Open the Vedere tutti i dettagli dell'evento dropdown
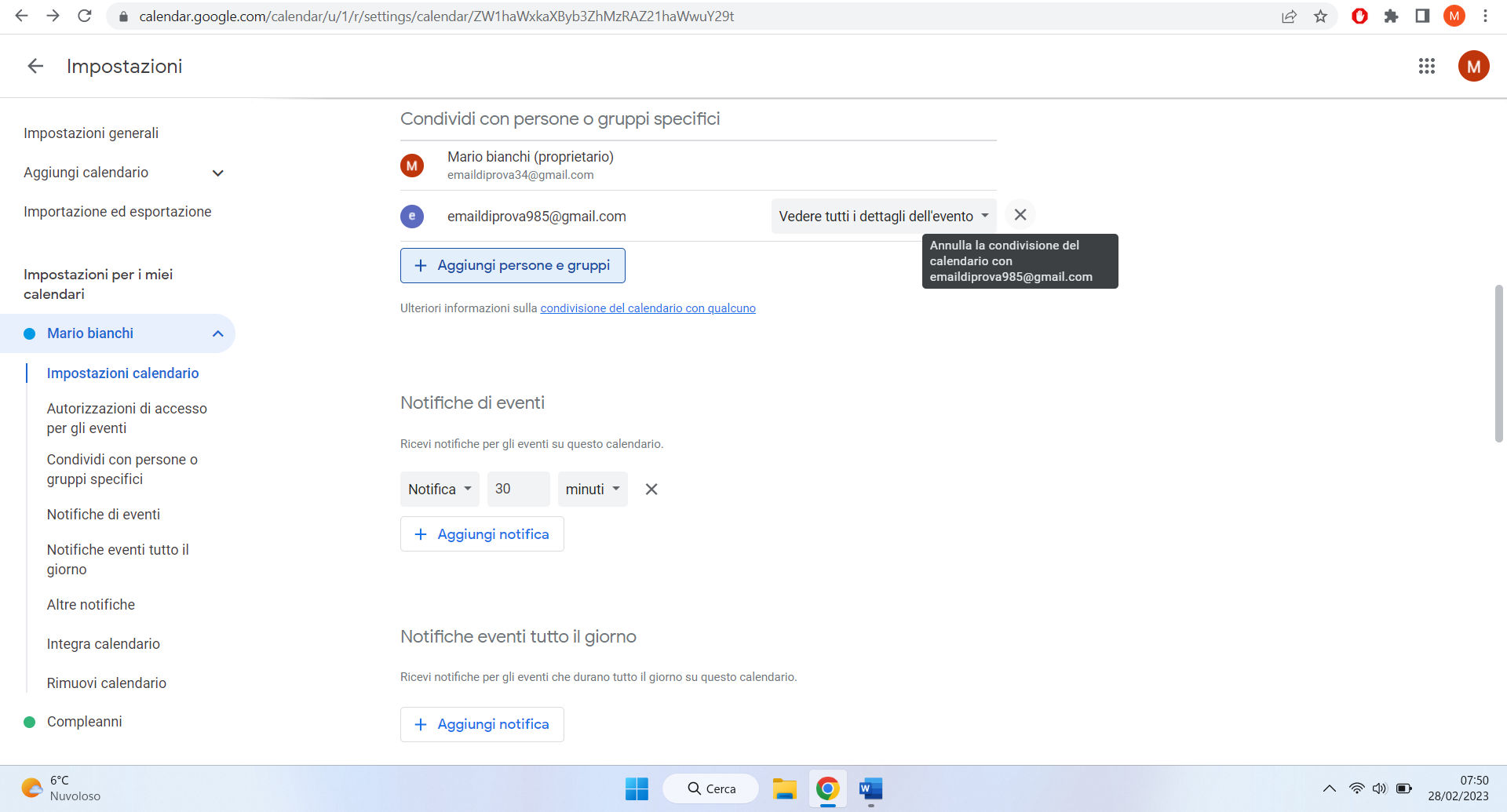This screenshot has width=1507, height=812. point(882,215)
